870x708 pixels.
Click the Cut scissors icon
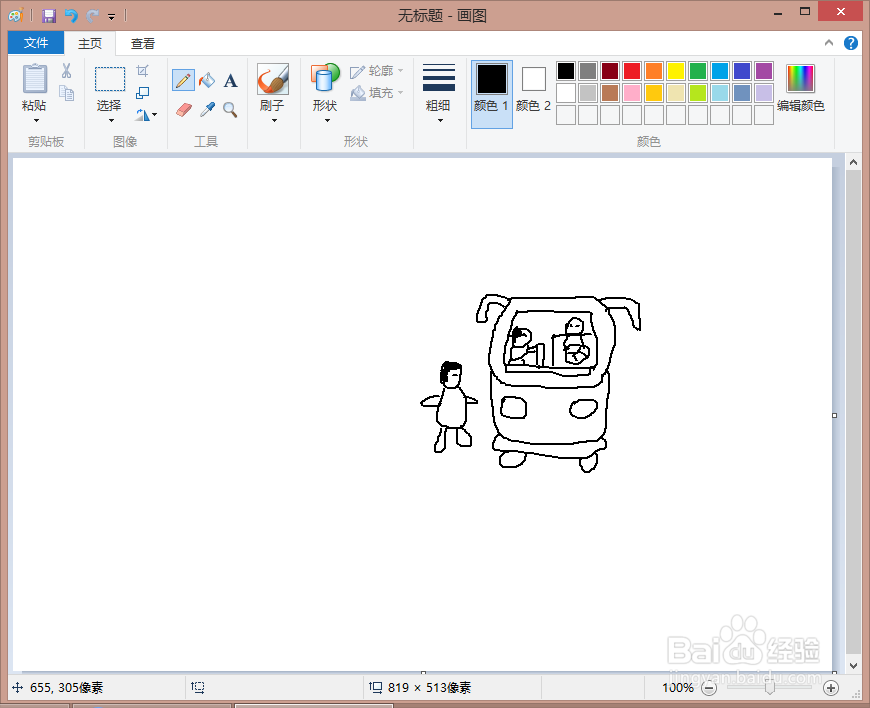tap(67, 71)
